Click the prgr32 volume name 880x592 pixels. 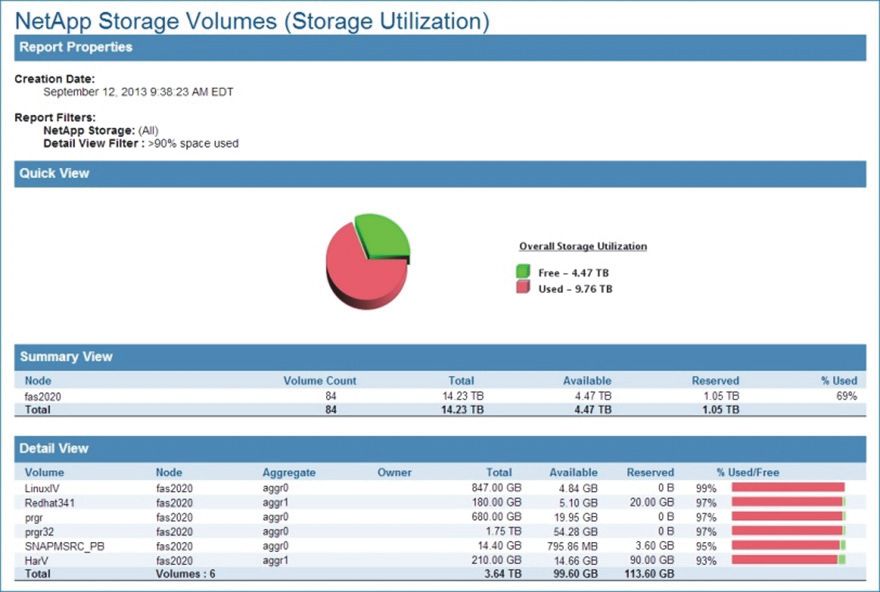(x=39, y=532)
